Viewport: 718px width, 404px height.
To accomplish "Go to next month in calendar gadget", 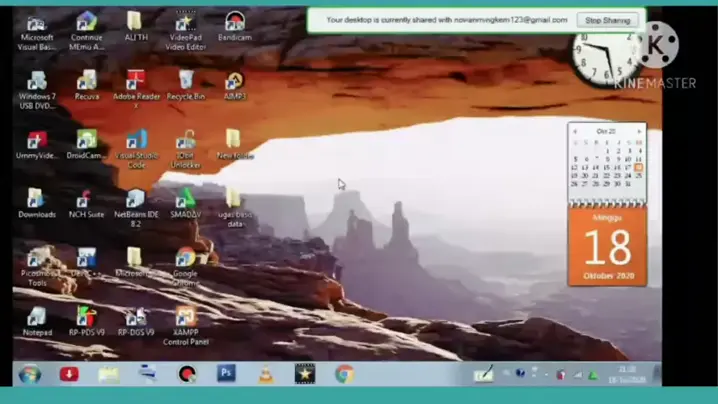I will point(640,131).
